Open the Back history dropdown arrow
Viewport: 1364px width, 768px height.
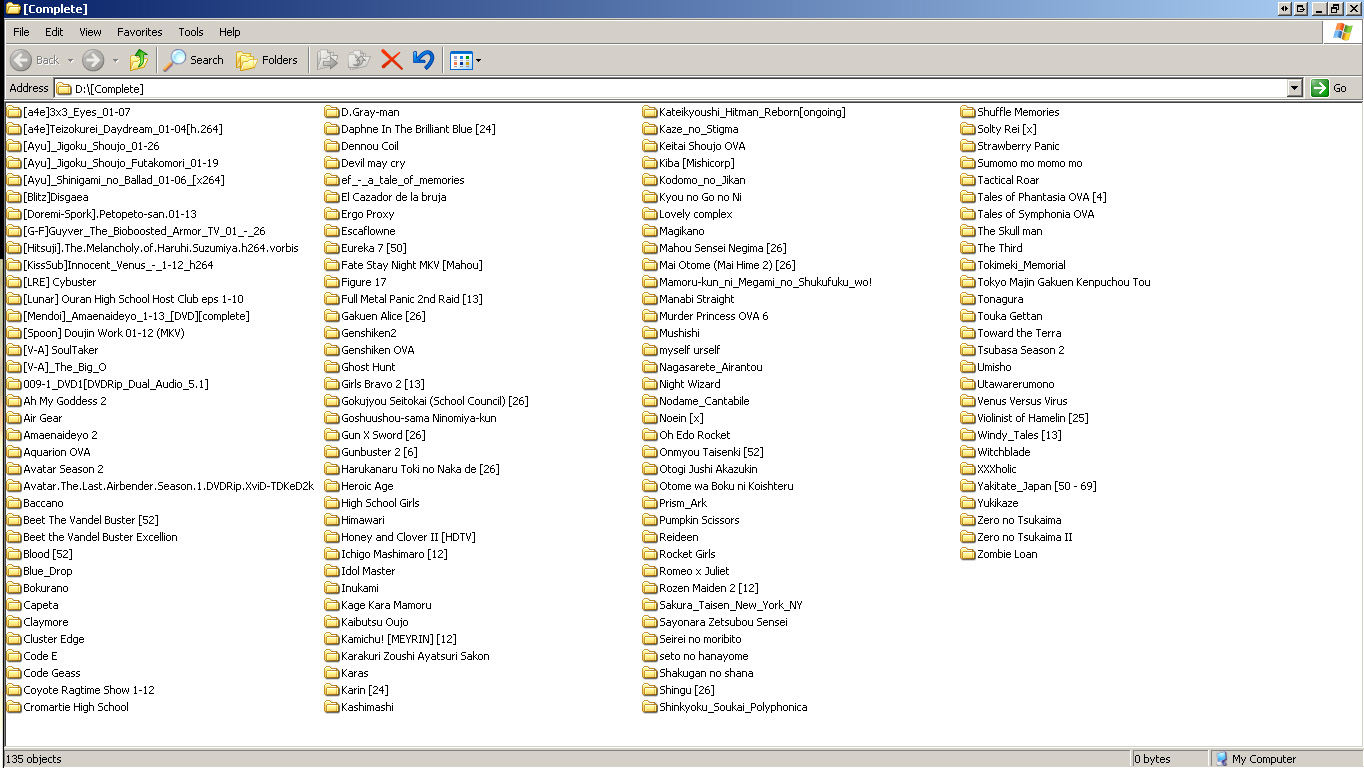[x=70, y=60]
